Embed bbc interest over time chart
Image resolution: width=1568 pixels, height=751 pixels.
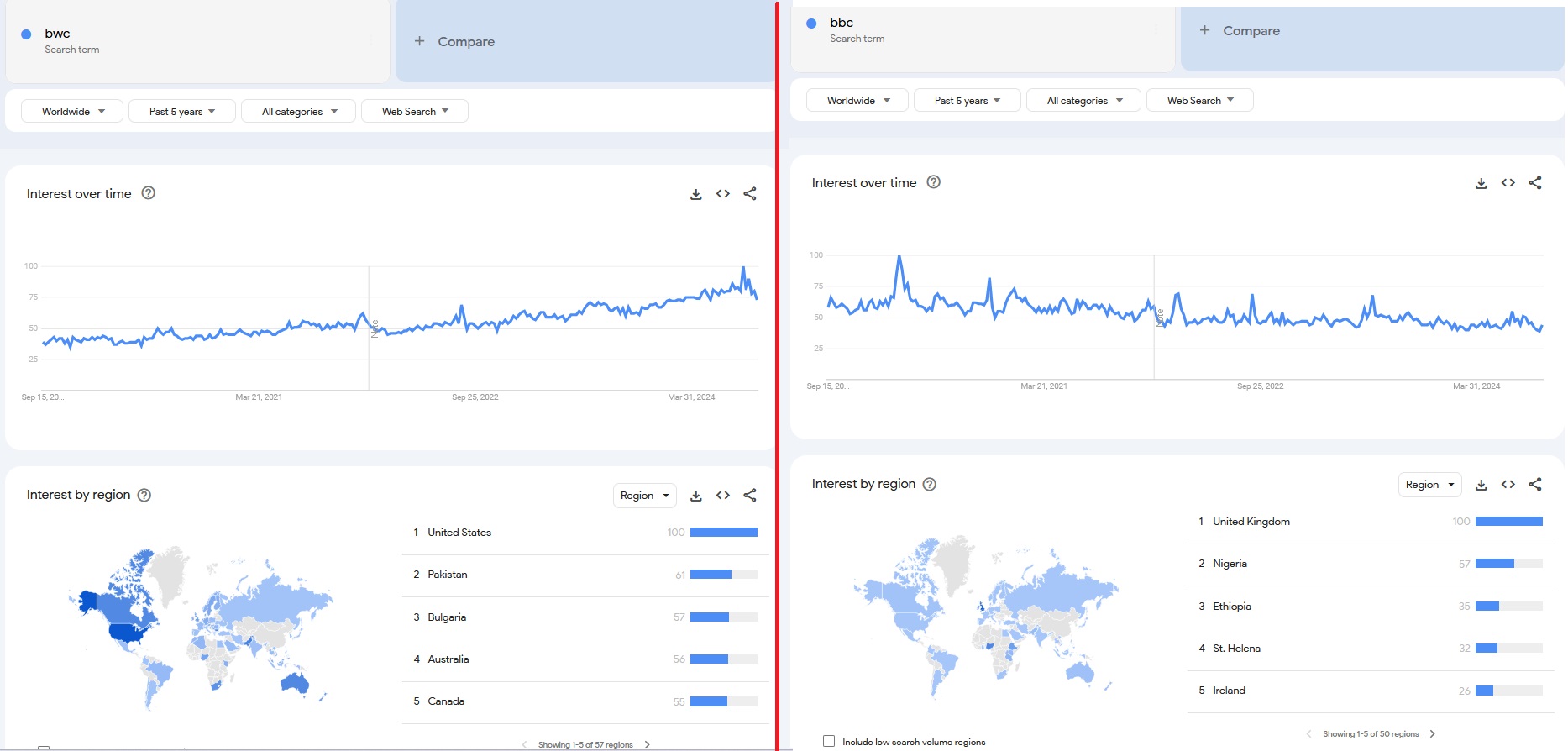tap(1508, 183)
